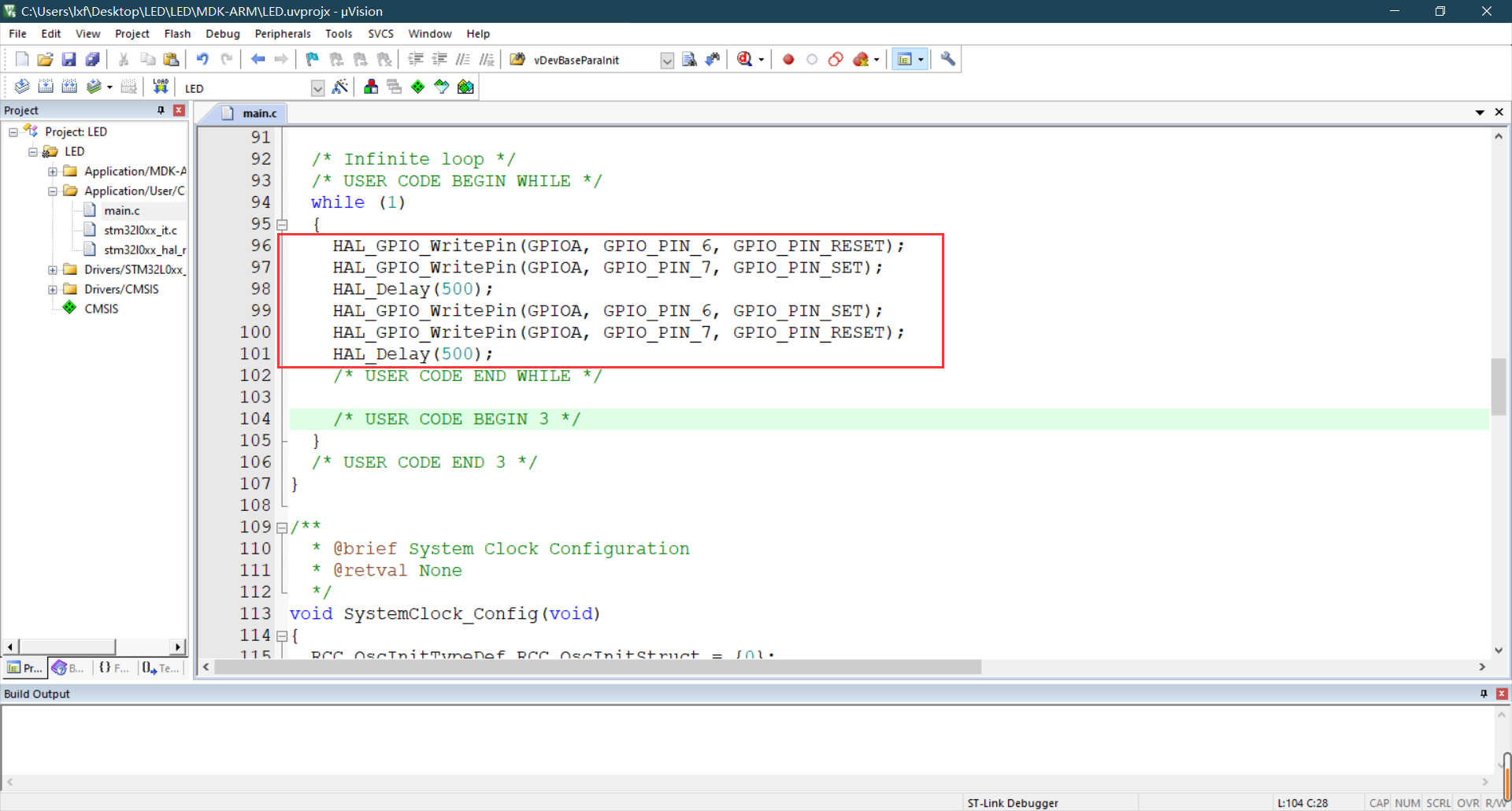Pin the Build Output panel
The height and width of the screenshot is (811, 1512).
(1484, 694)
